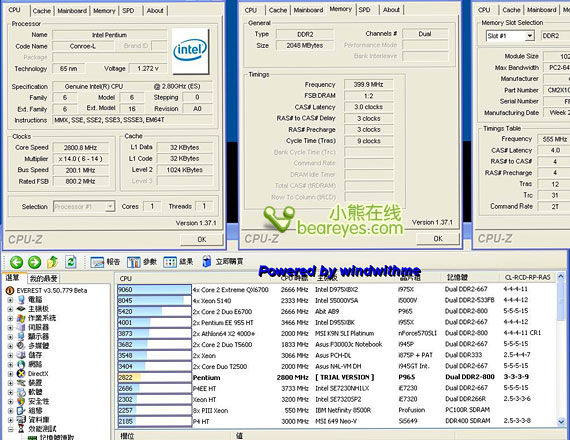570x440 pixels.
Task: Select the 儲存 storage tree icon
Action: 21,355
